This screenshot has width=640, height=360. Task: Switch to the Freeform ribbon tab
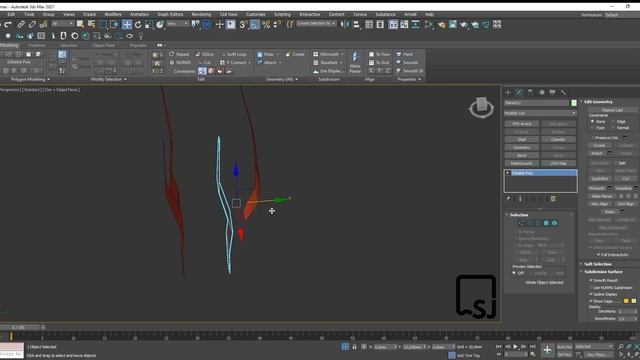click(x=37, y=45)
